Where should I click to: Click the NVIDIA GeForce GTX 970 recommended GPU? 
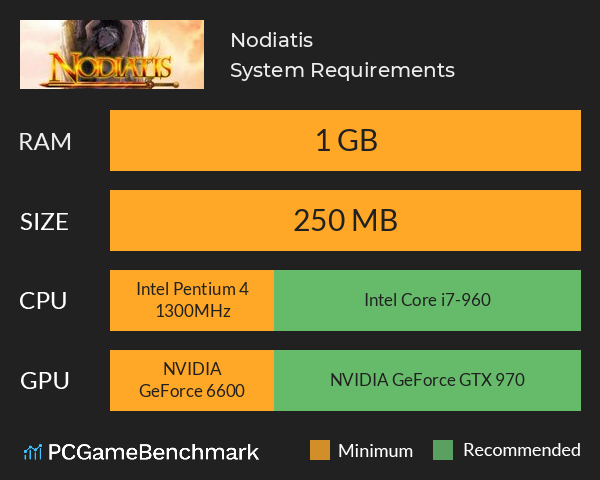click(x=427, y=380)
